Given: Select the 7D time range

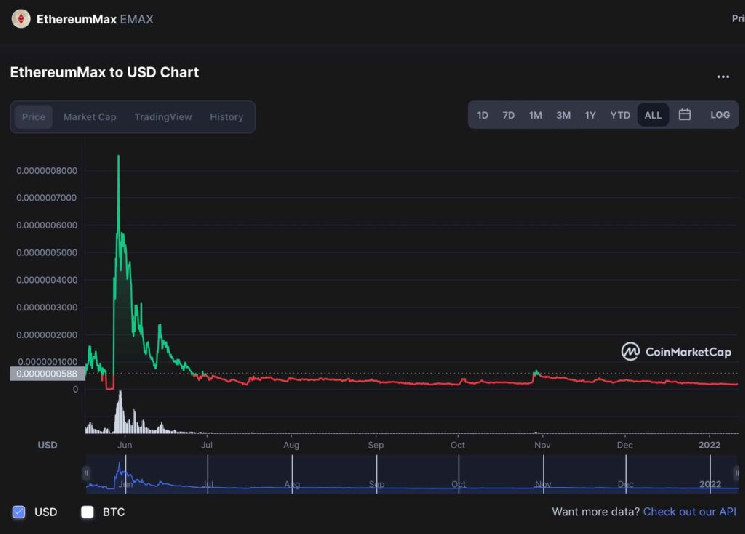Looking at the screenshot, I should (x=508, y=115).
